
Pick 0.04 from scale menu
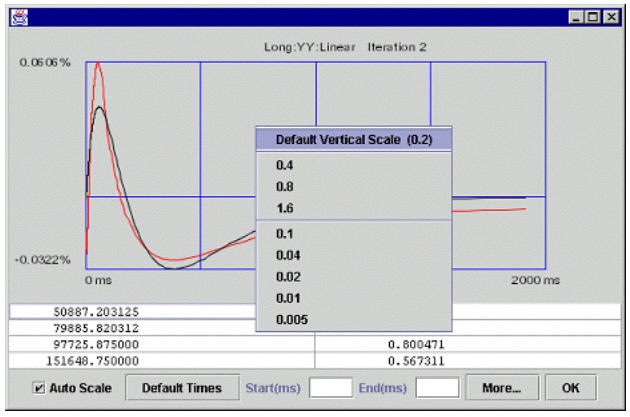[x=286, y=255]
